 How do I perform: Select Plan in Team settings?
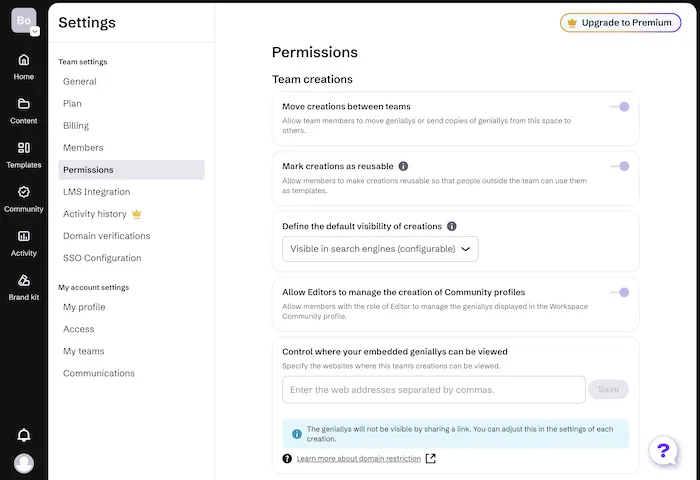(72, 104)
